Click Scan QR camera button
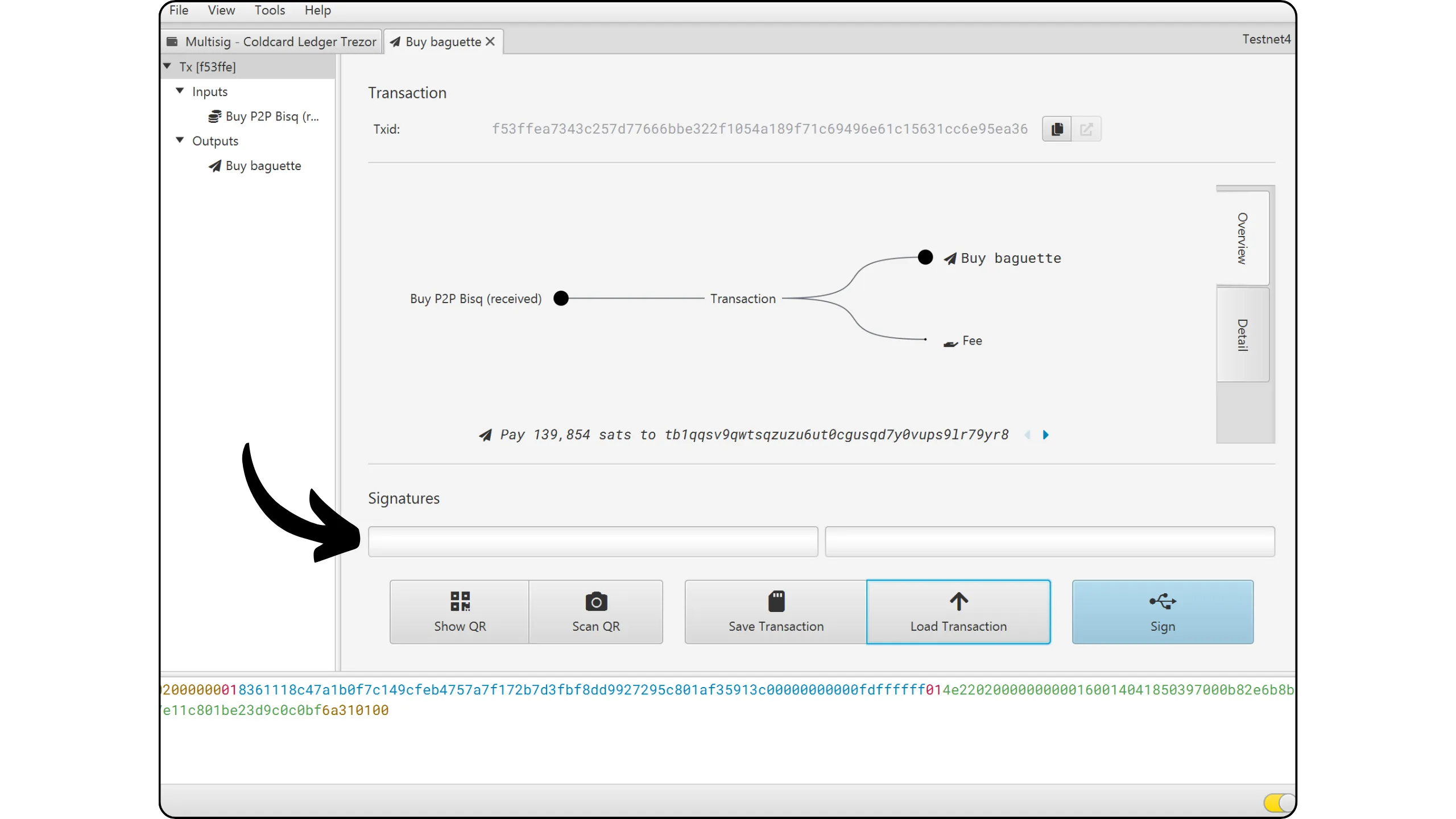Image resolution: width=1456 pixels, height=819 pixels. point(595,612)
